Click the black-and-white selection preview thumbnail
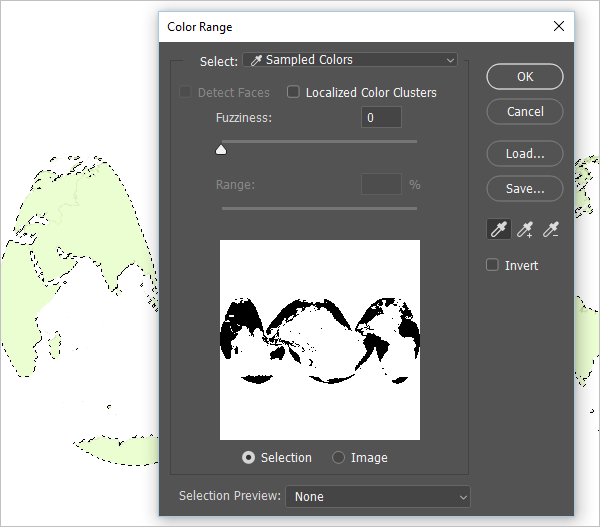 pyautogui.click(x=320, y=340)
